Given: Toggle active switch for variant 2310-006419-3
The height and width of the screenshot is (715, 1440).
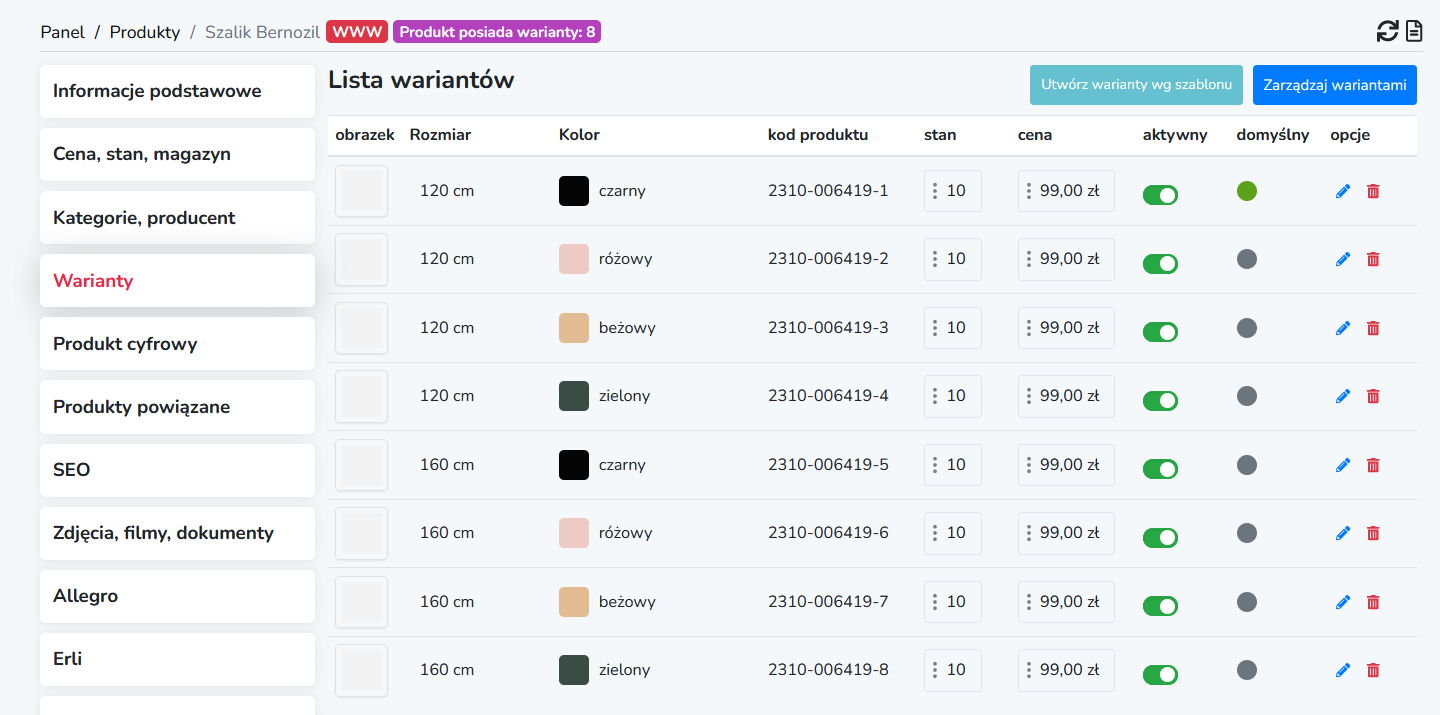Looking at the screenshot, I should point(1160,332).
